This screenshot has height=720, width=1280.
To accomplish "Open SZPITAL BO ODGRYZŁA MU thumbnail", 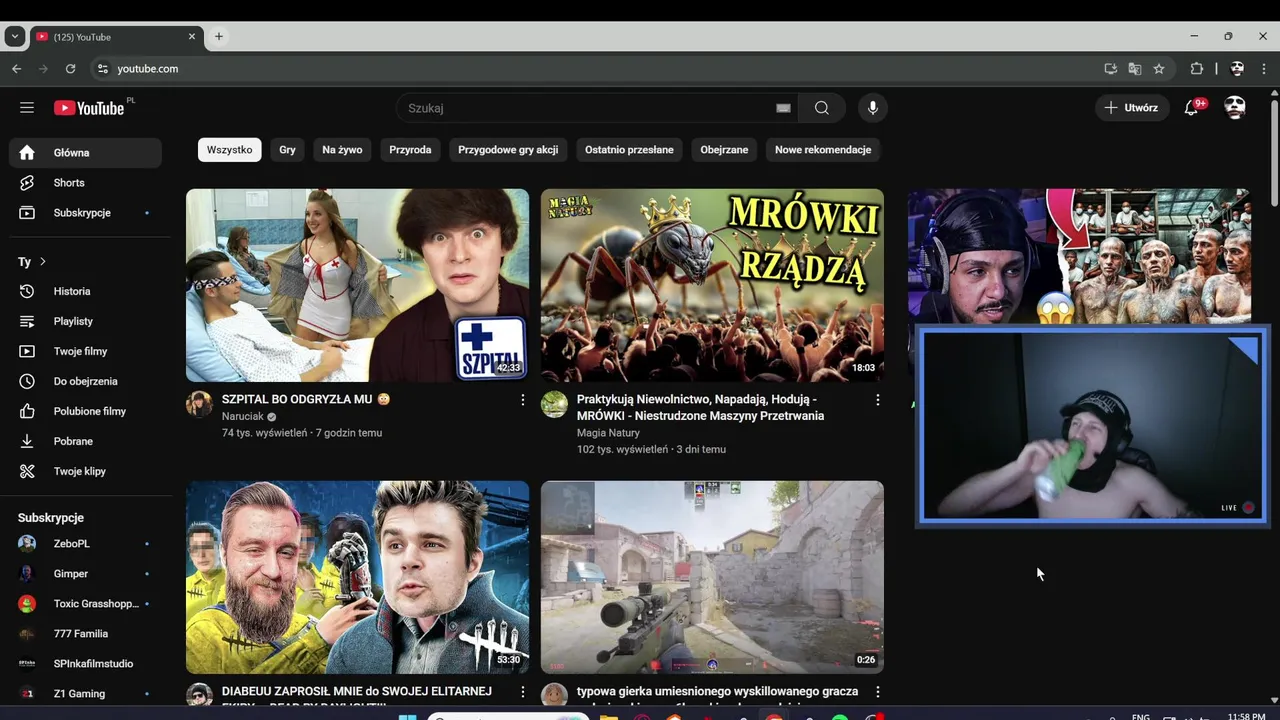I will (357, 285).
